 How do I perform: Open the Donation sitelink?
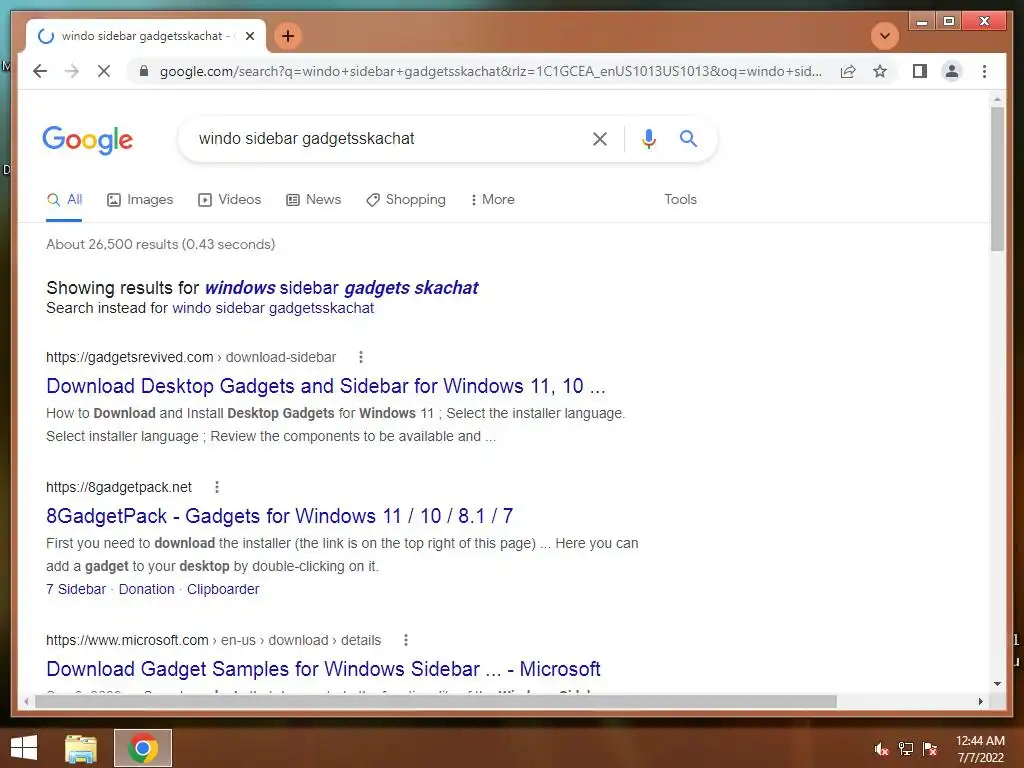click(x=146, y=589)
